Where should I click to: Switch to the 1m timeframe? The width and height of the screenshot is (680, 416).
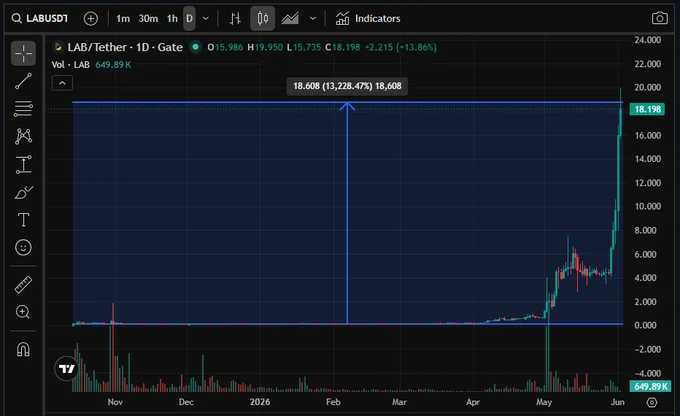123,19
